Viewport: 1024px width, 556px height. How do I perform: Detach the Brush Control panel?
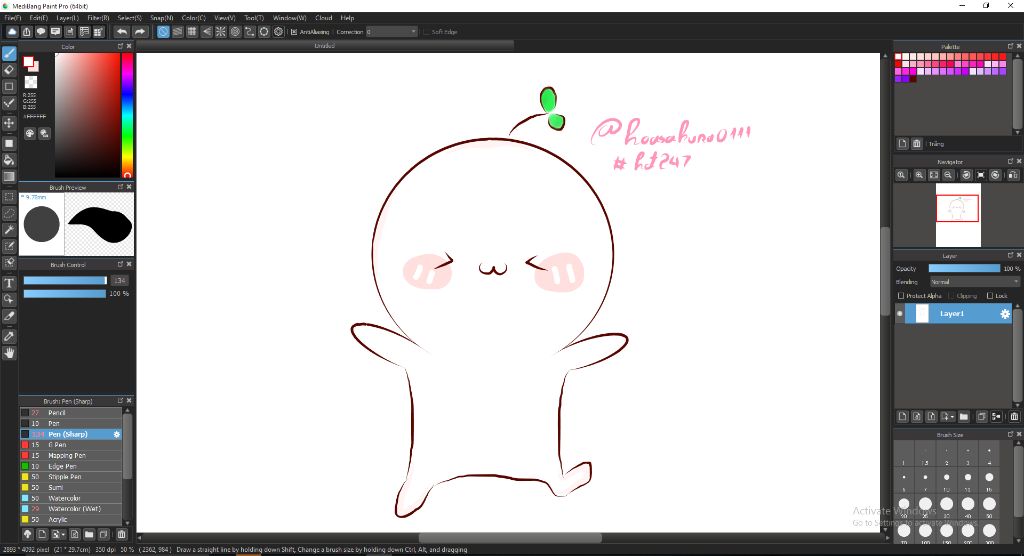(120, 265)
